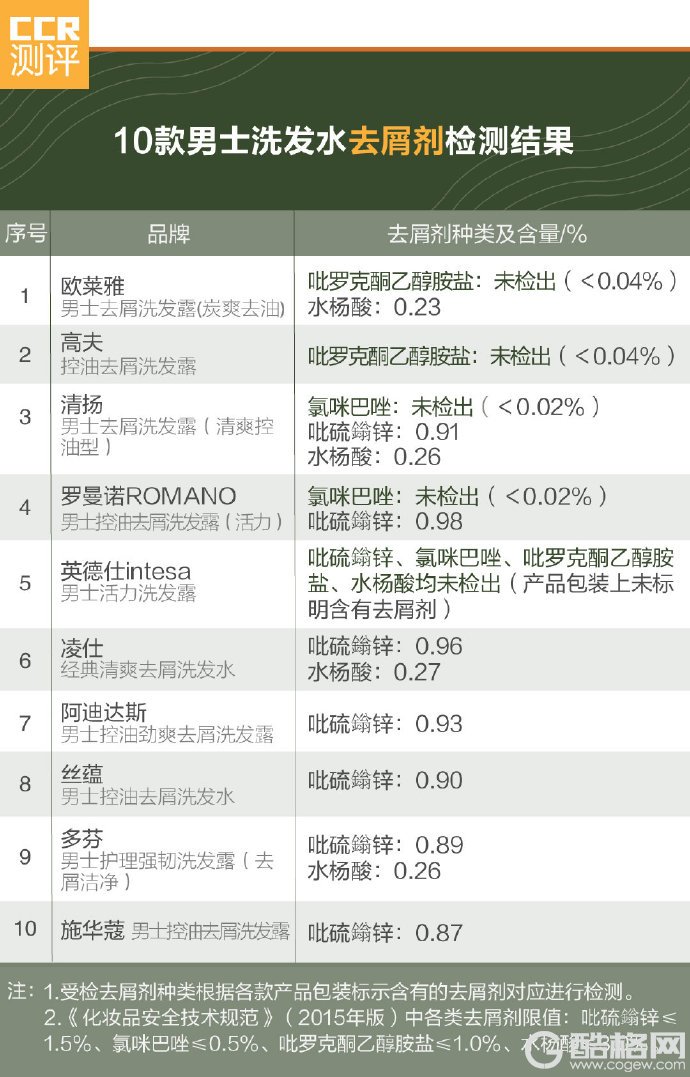Click '男士控油去屑洗发露' beside 施华蔻
The width and height of the screenshot is (690, 1077).
point(210,931)
